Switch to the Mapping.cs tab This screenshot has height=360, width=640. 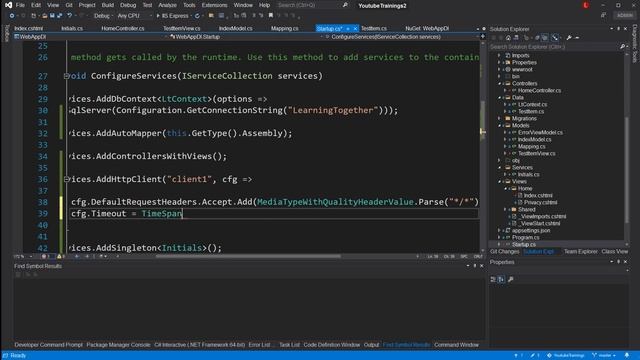click(284, 29)
